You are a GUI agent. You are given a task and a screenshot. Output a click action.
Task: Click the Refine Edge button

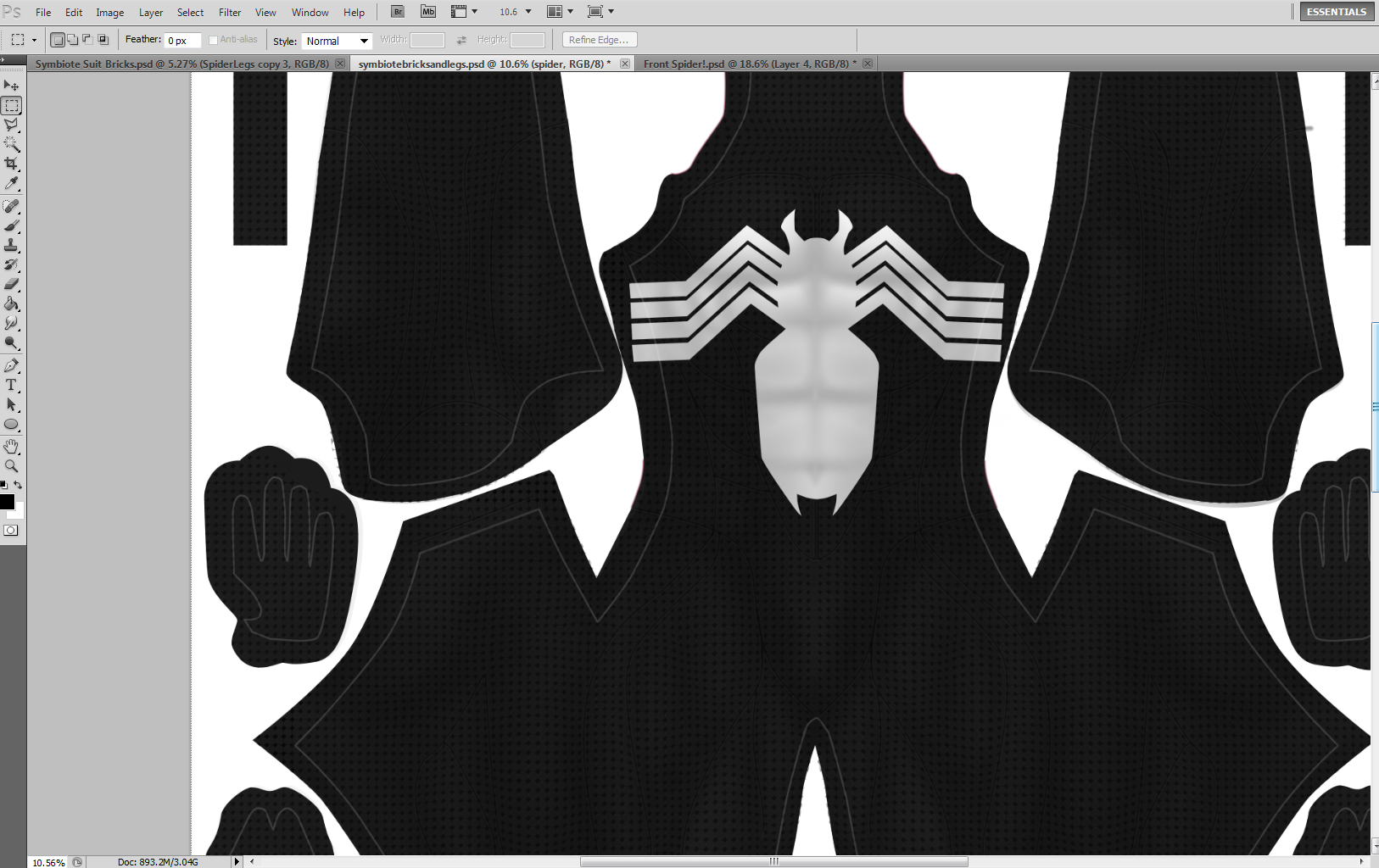pos(600,40)
